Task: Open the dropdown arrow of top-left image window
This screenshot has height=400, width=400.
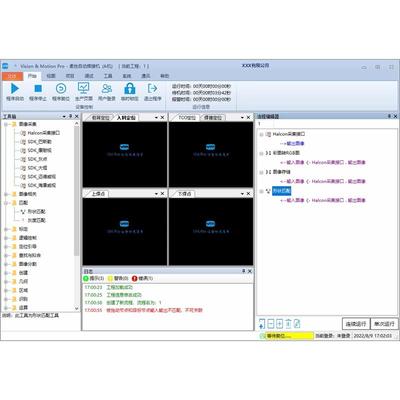Action: tap(156, 118)
